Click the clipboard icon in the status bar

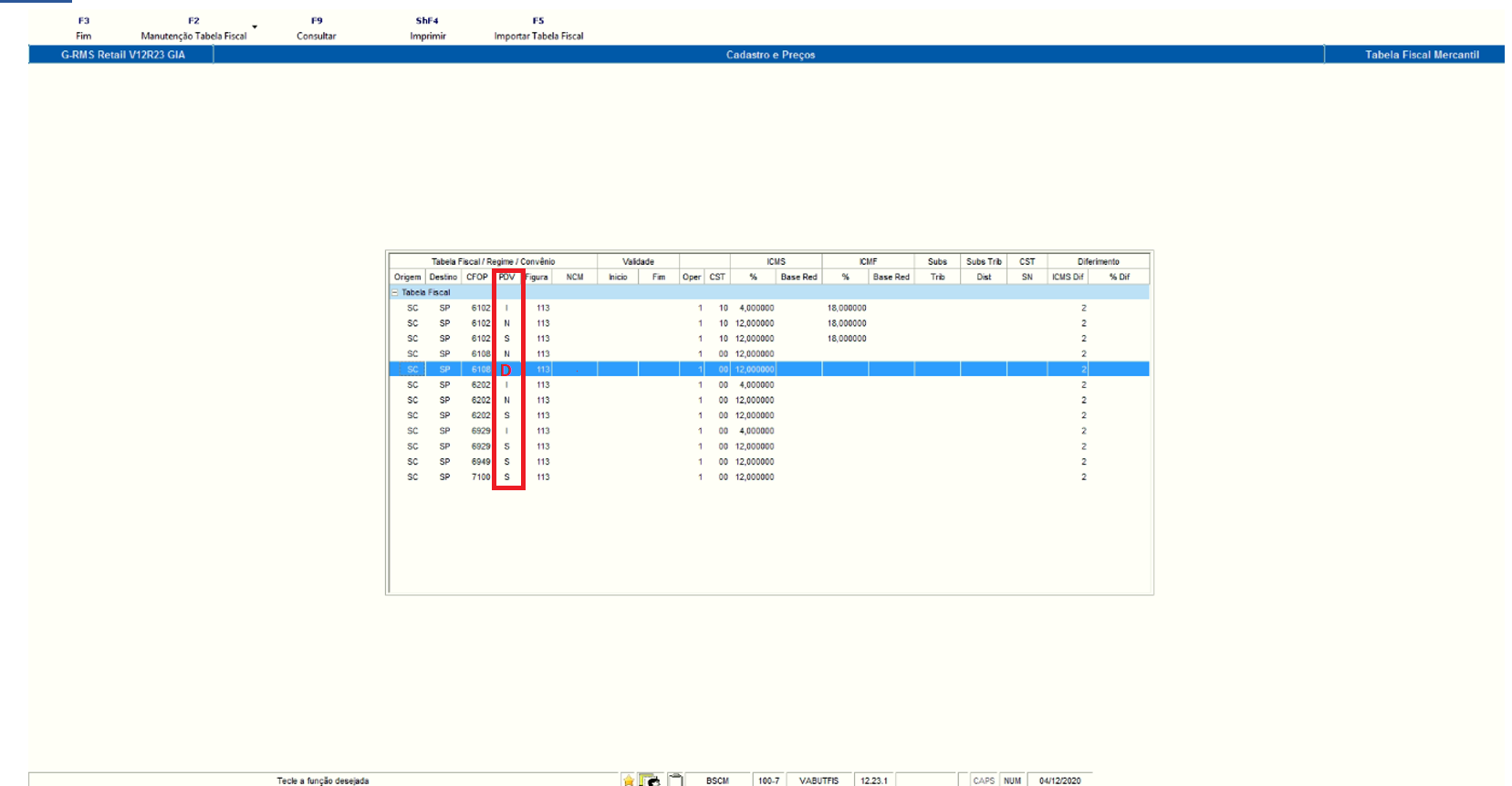click(x=675, y=780)
